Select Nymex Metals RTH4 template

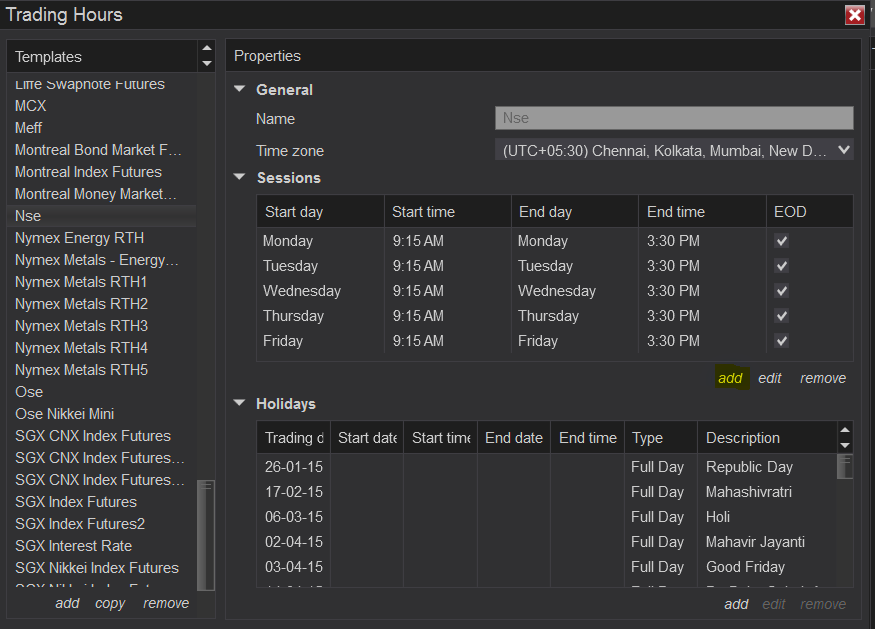click(x=102, y=348)
